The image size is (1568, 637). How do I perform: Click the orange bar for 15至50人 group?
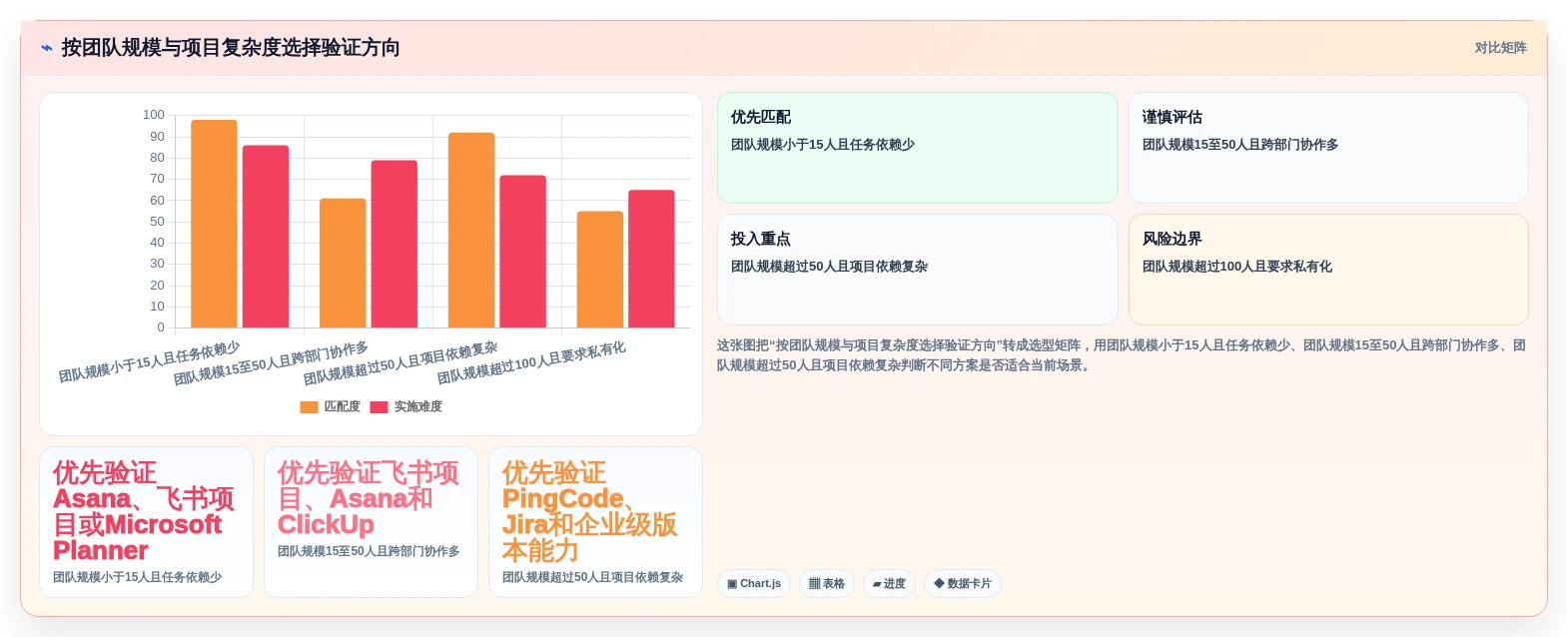pos(343,264)
